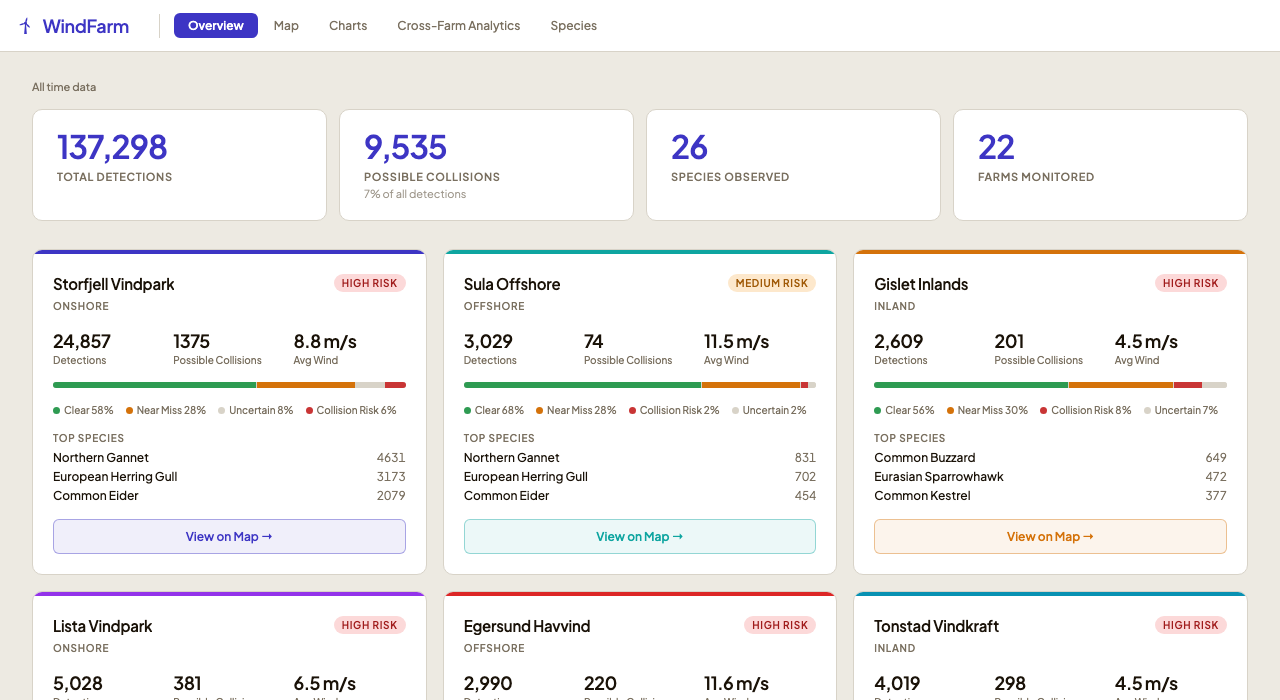Click 7% of all detections subtext
Image resolution: width=1280 pixels, height=700 pixels.
point(415,194)
